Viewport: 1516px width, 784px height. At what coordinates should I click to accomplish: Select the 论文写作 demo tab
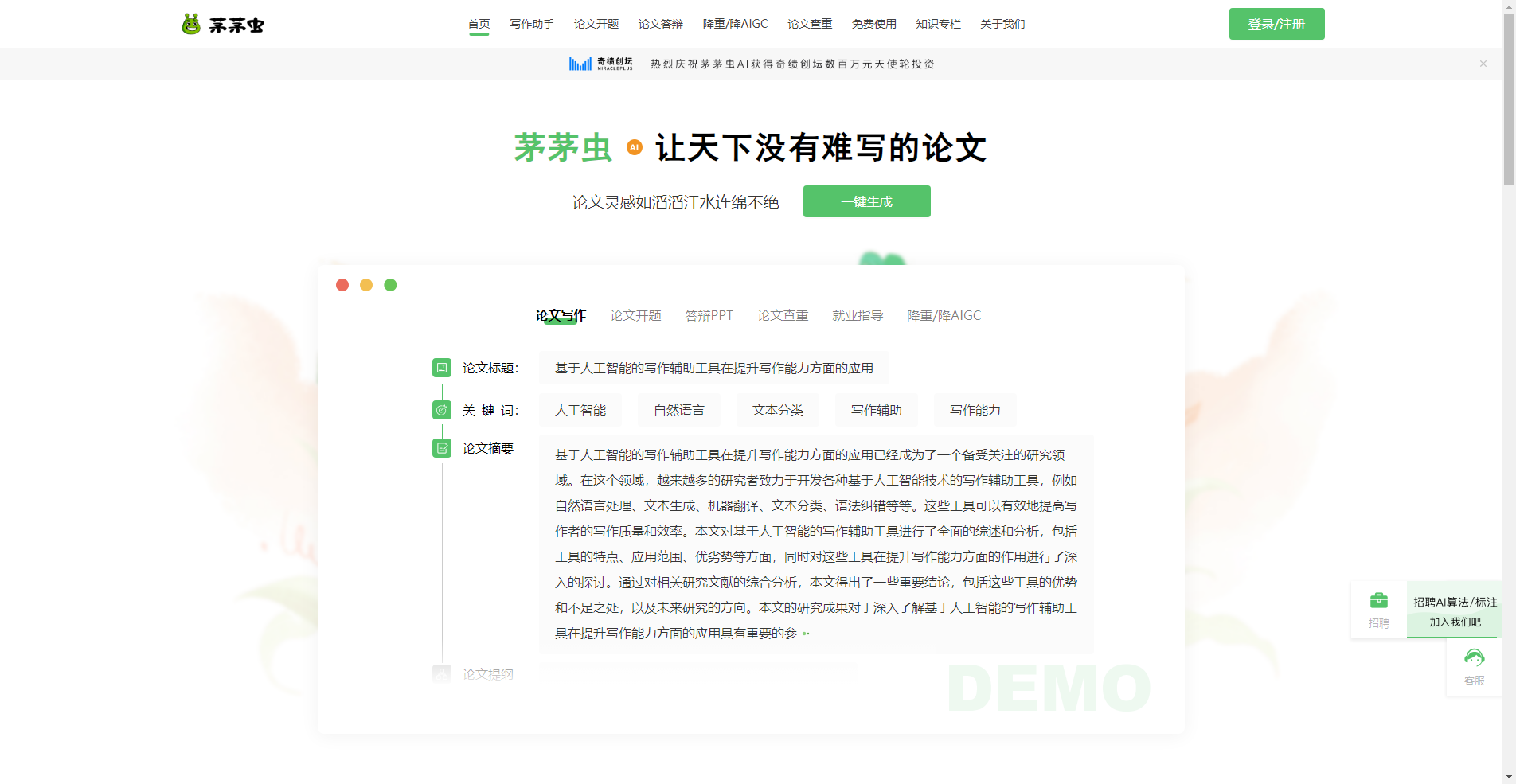[561, 315]
